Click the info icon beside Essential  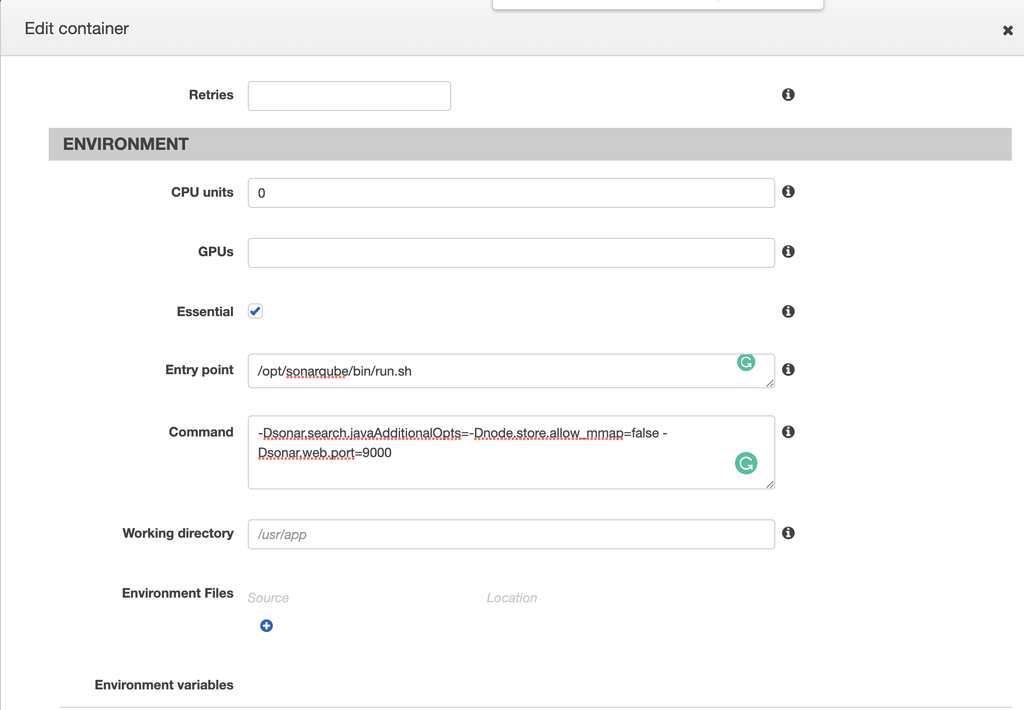pyautogui.click(x=788, y=312)
